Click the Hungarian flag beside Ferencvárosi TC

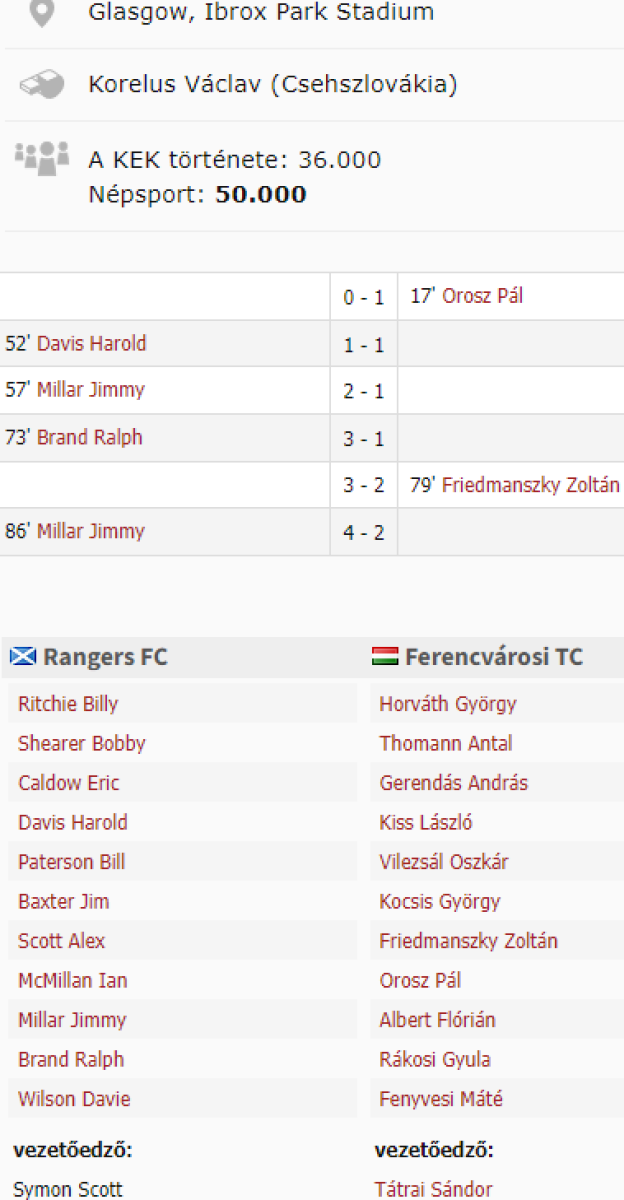click(385, 657)
